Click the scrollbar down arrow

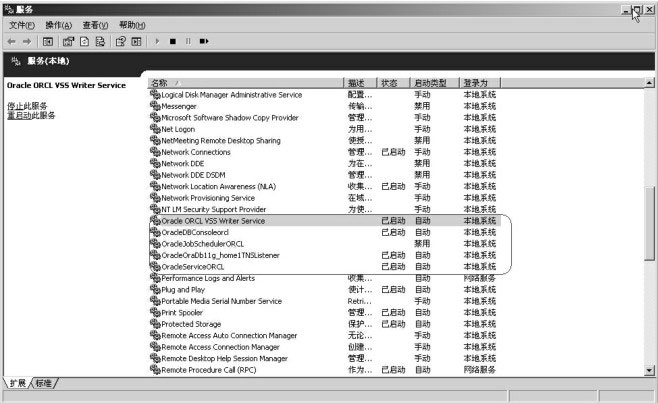coord(649,370)
